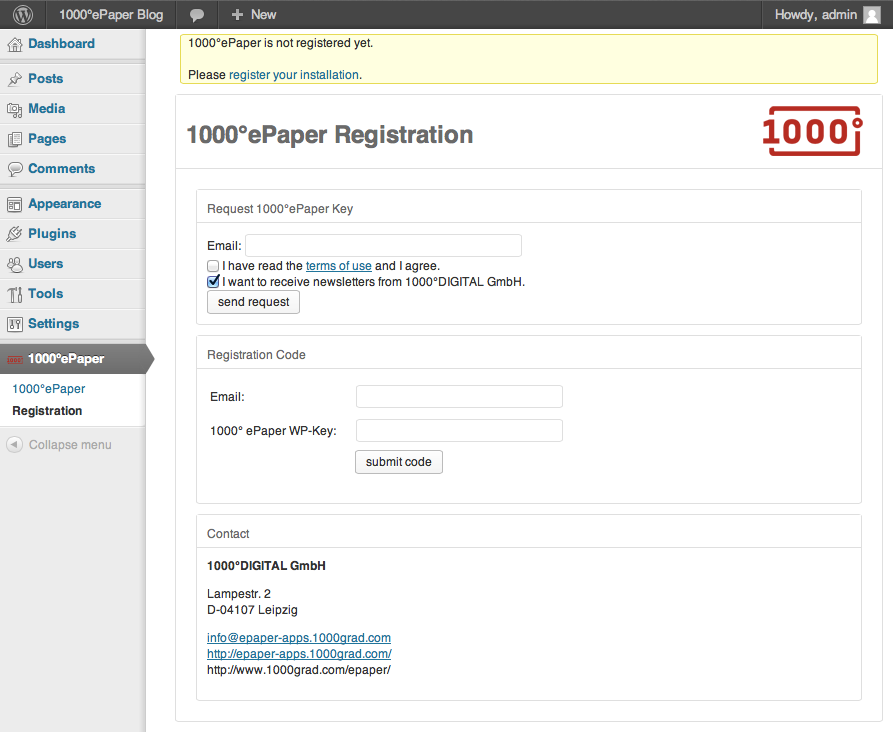893x732 pixels.
Task: Uncheck the newsletters checkbox
Action: click(x=213, y=281)
